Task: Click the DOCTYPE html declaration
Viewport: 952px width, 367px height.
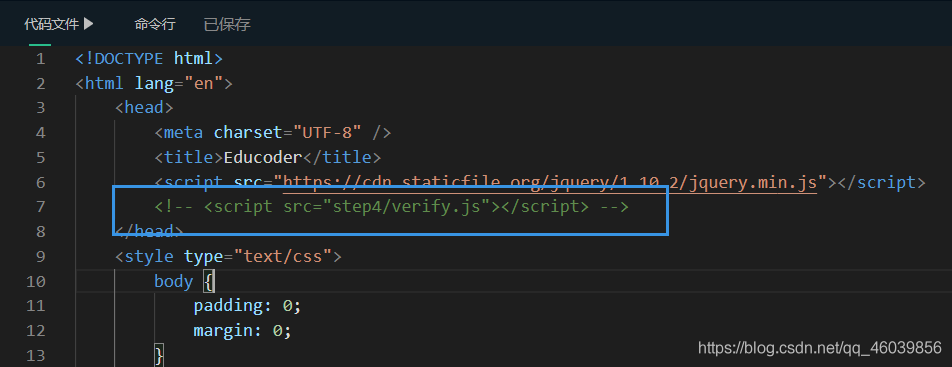Action: pos(149,59)
